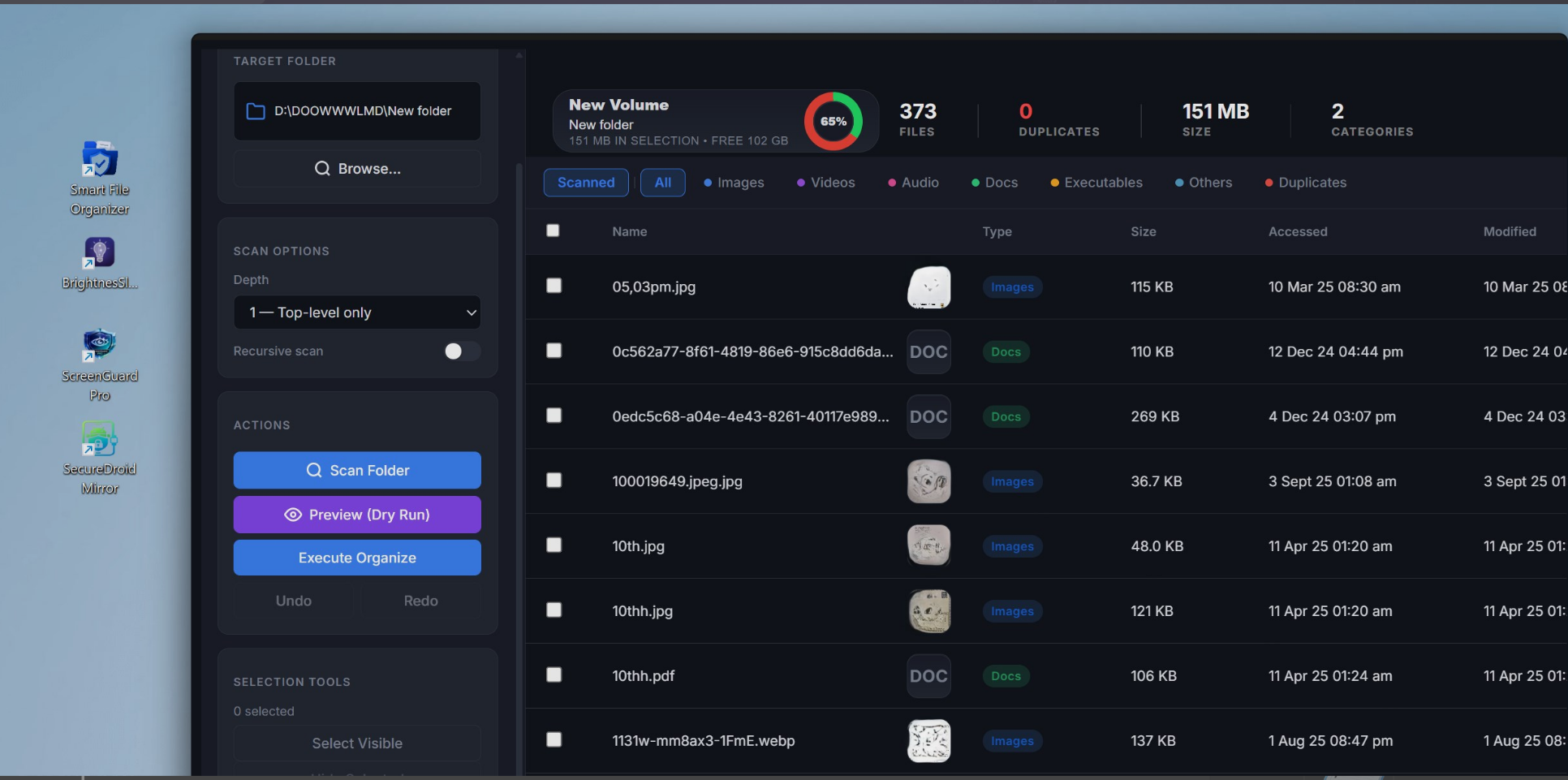Image resolution: width=1568 pixels, height=780 pixels.
Task: Click the Browse... button
Action: [357, 169]
